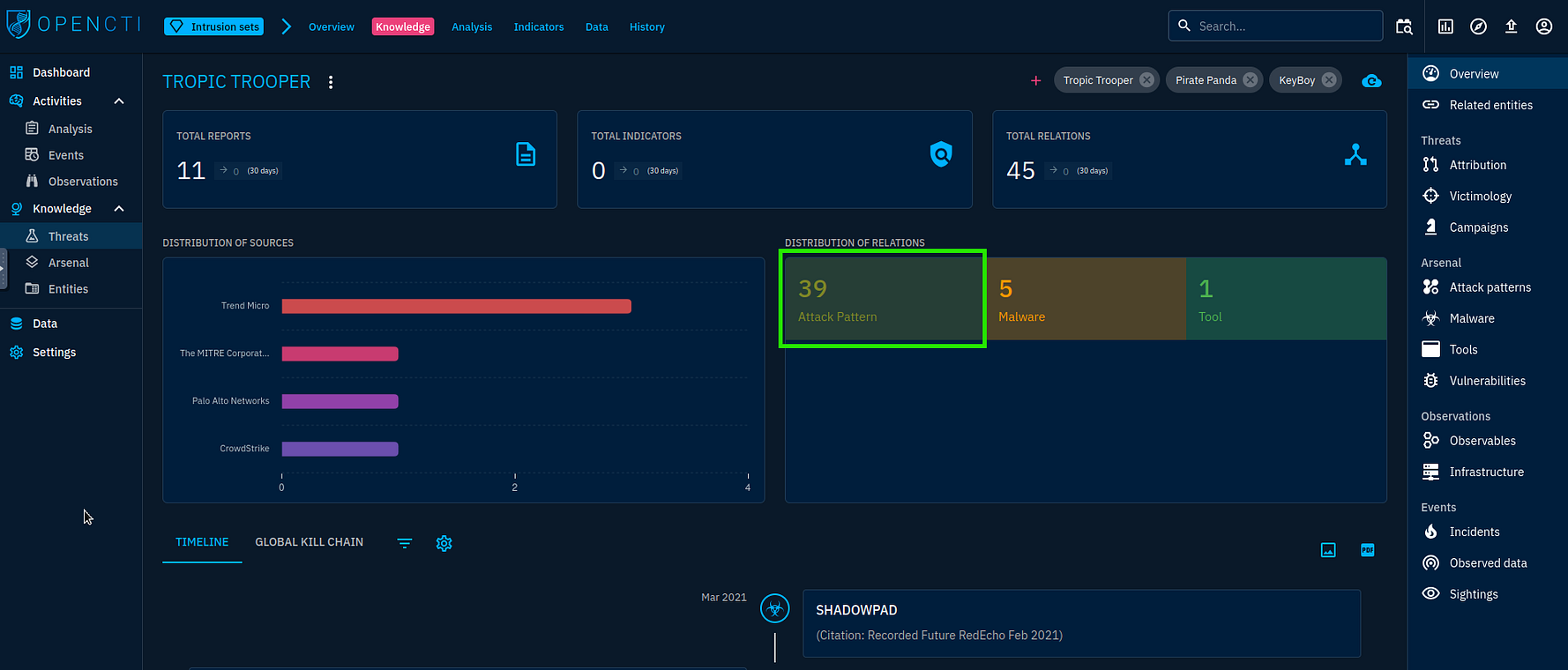The image size is (1568, 670).
Task: Click the OpenCTI logo in the header
Action: coord(72,24)
